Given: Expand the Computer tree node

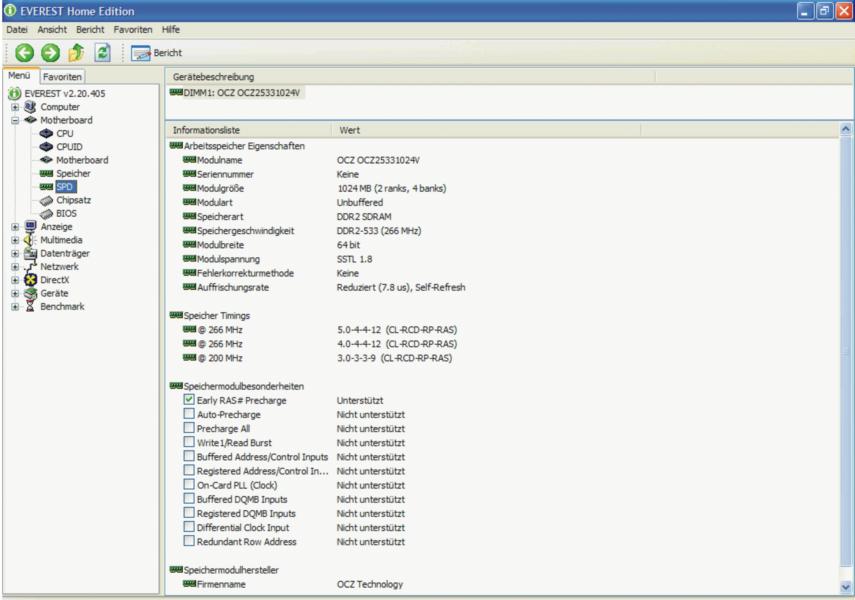Looking at the screenshot, I should point(16,107).
